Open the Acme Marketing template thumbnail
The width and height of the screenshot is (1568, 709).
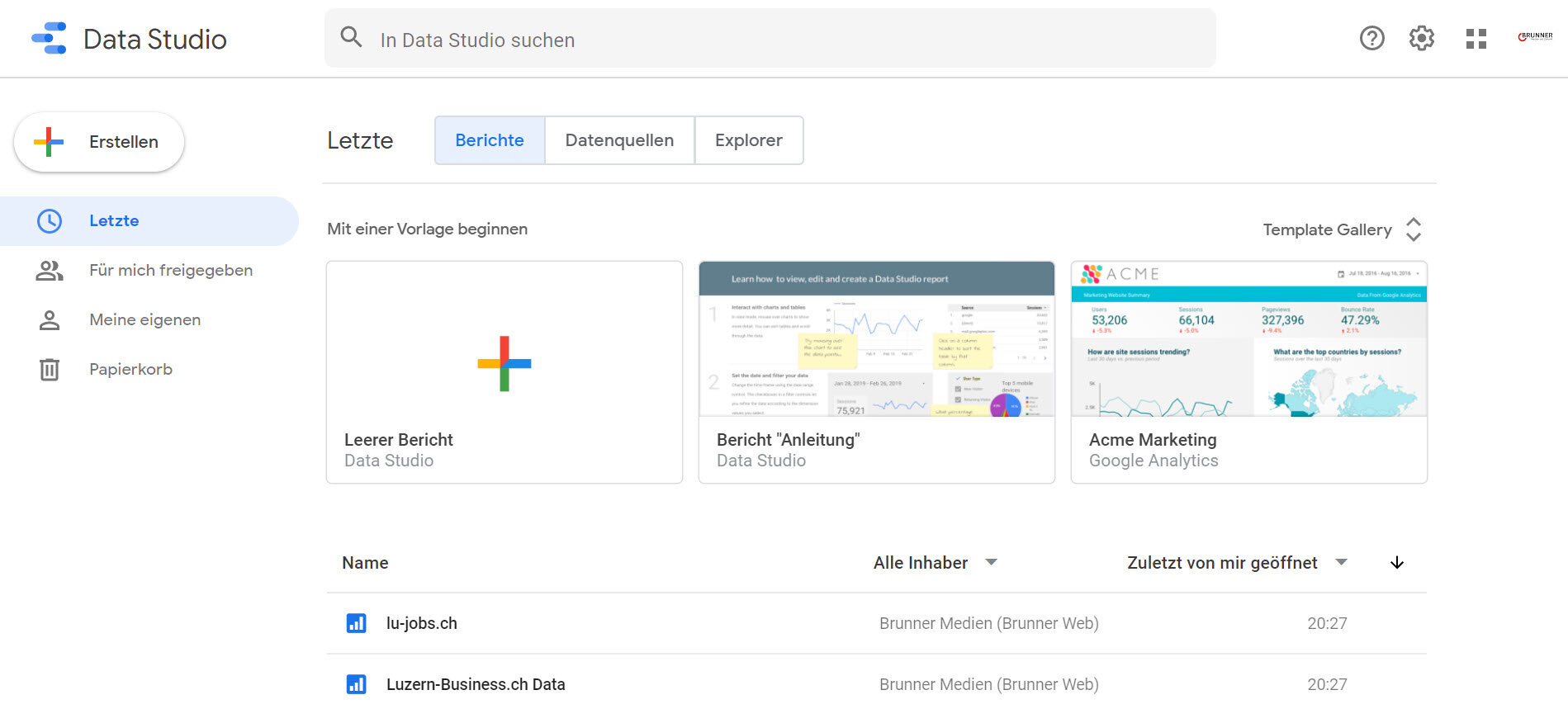tap(1249, 339)
